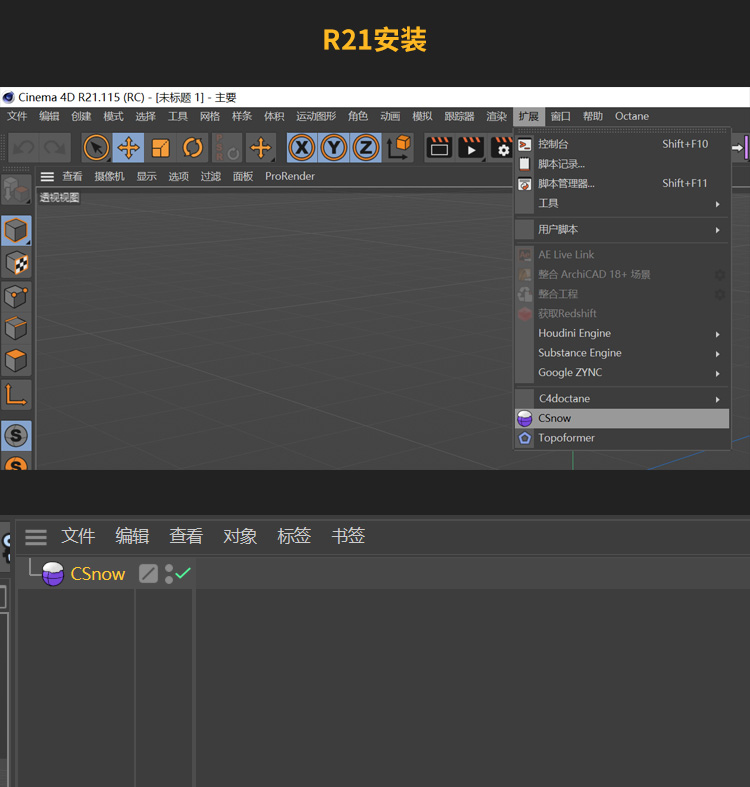Image resolution: width=750 pixels, height=787 pixels.
Task: Toggle CSnow green enable checkmark
Action: (183, 573)
